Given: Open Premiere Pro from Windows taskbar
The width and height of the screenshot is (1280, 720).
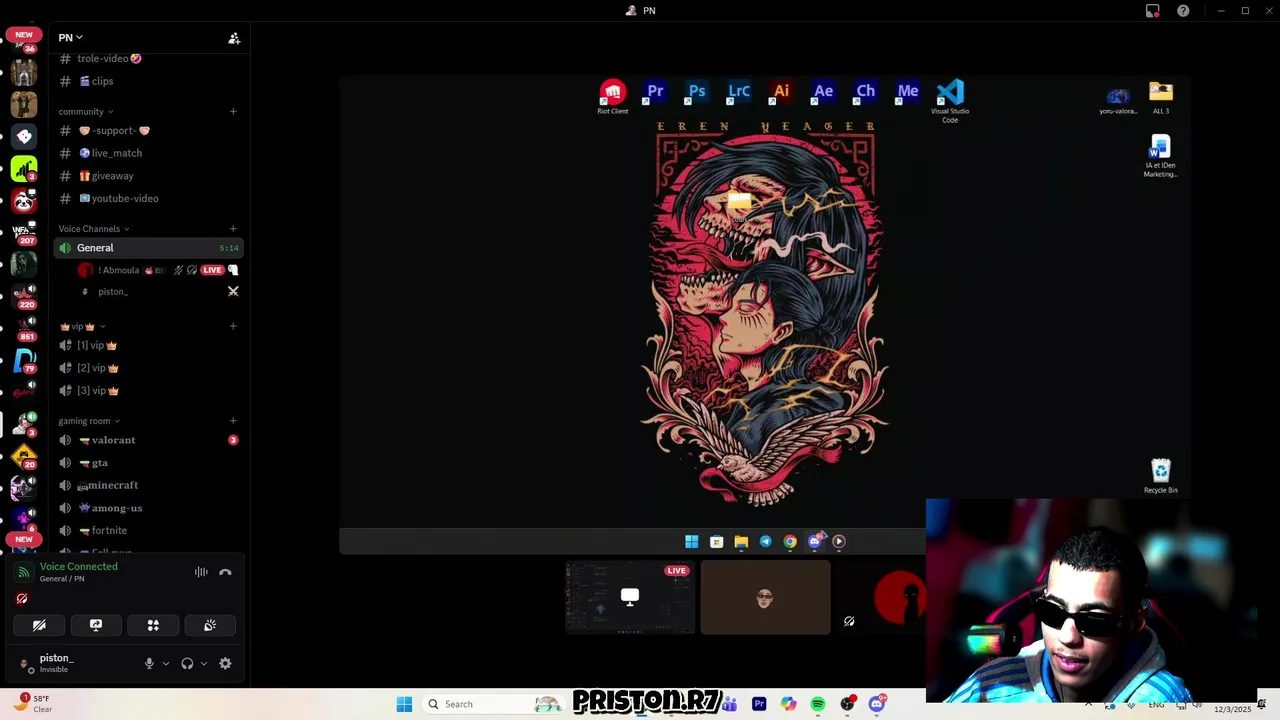Looking at the screenshot, I should click(759, 704).
